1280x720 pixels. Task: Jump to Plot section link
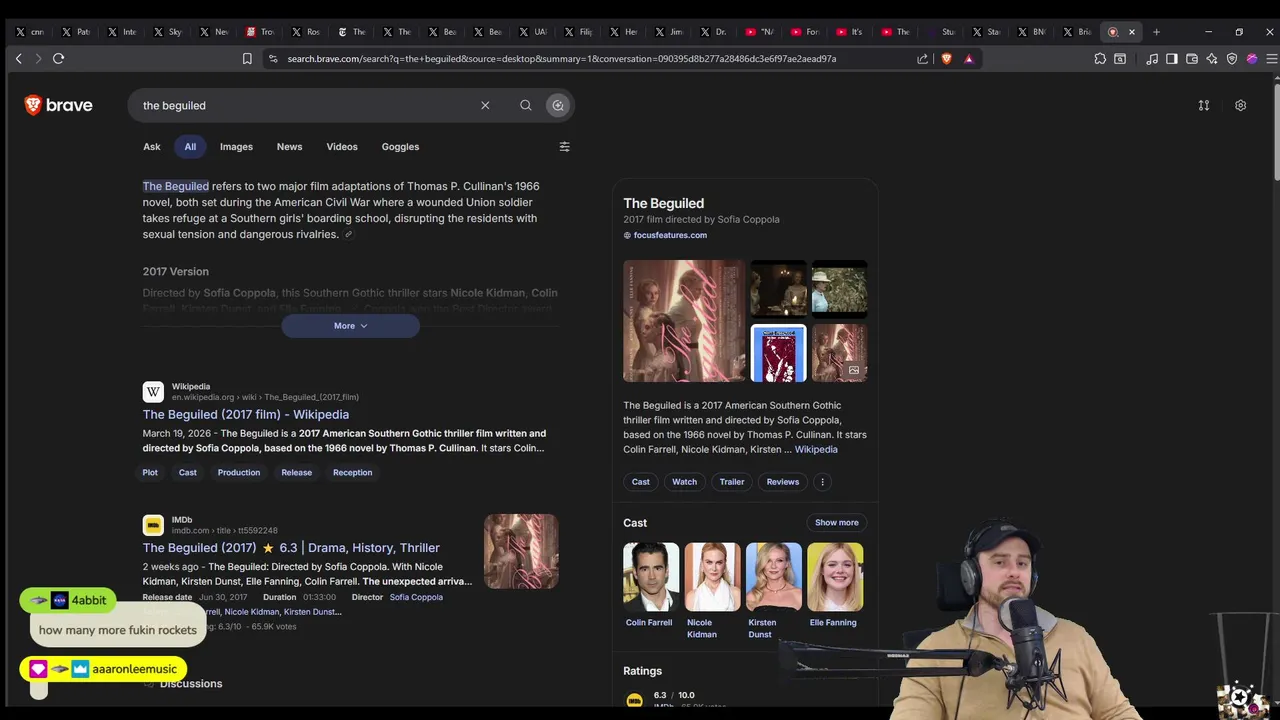coord(150,473)
